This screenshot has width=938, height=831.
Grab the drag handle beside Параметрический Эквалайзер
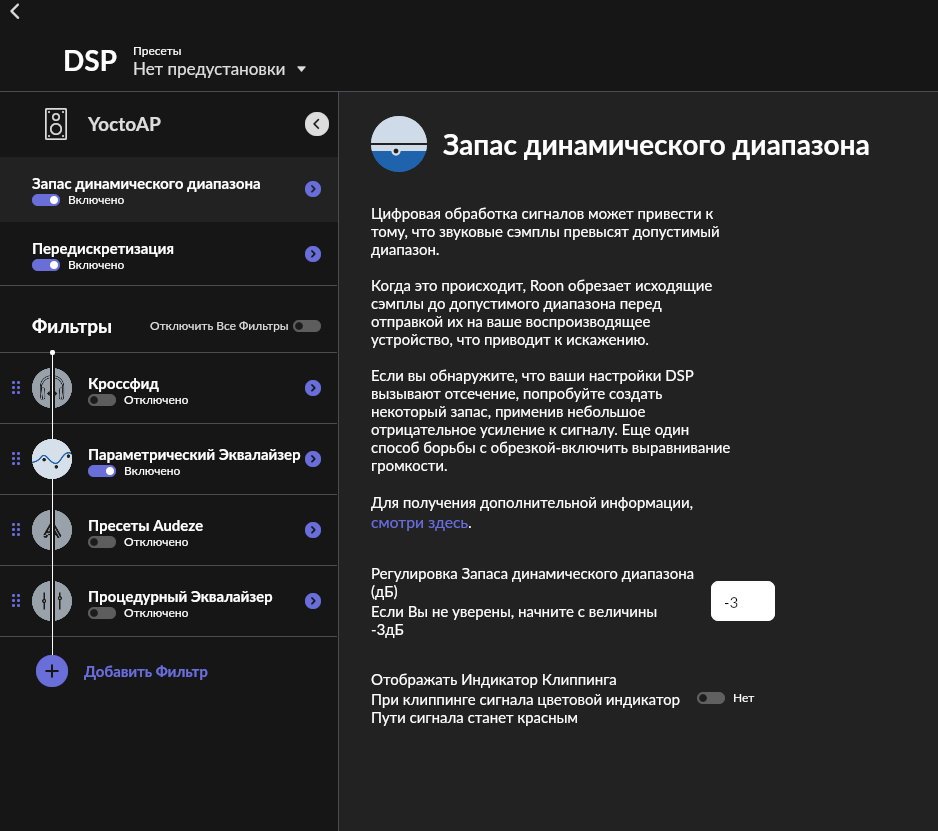point(16,459)
